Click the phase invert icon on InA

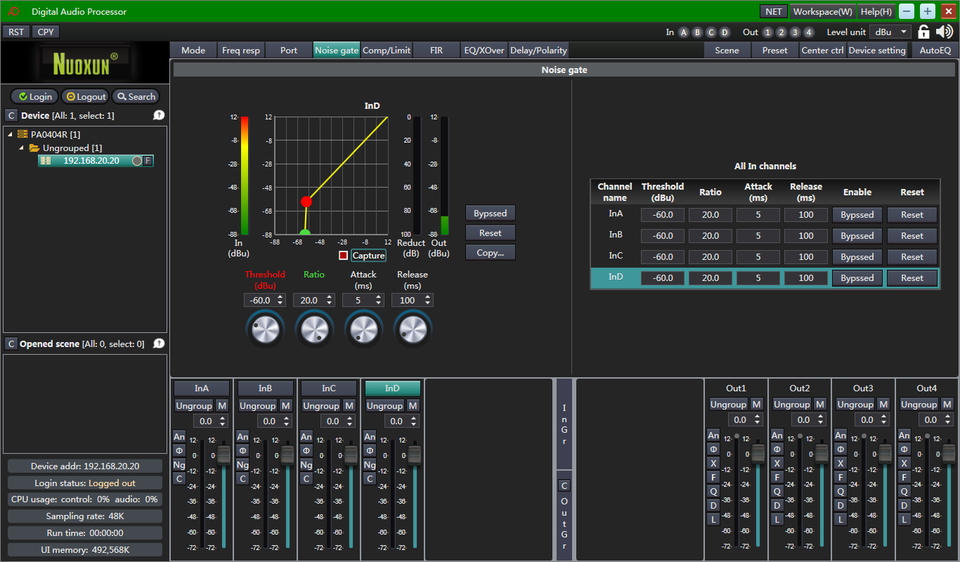(179, 450)
